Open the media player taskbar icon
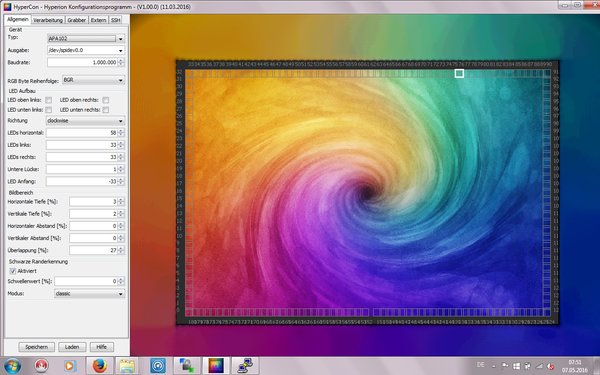600x375 pixels. click(70, 366)
